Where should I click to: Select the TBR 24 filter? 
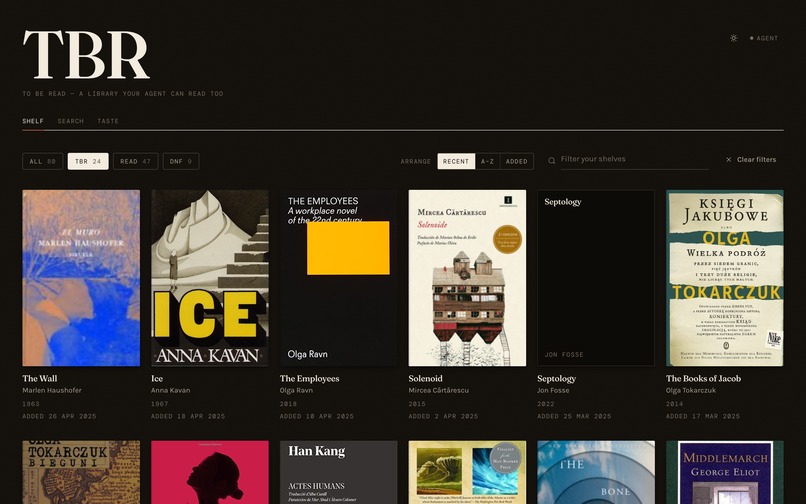88,161
